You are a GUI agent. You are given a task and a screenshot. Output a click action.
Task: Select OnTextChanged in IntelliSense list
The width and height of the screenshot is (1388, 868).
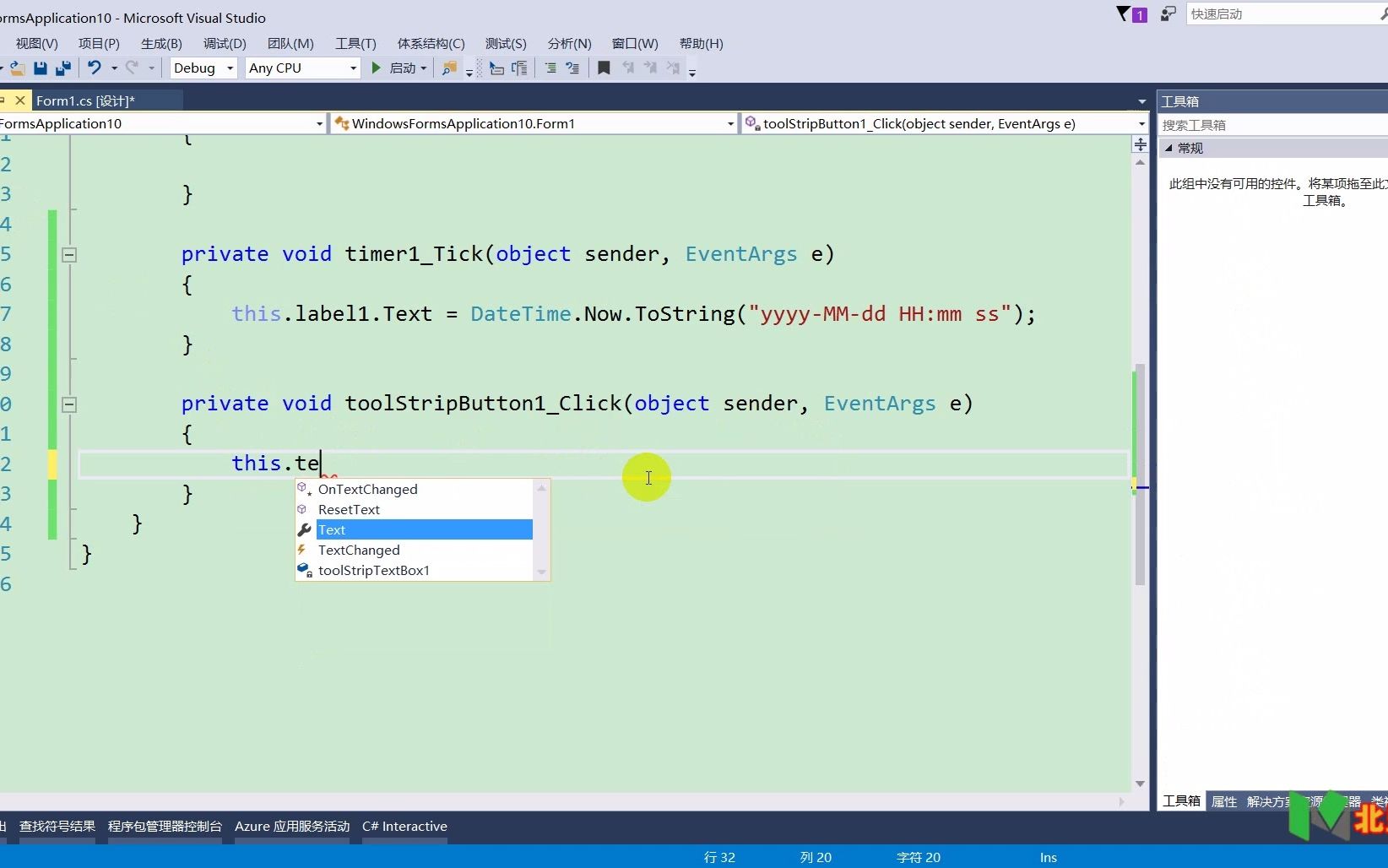pos(415,489)
